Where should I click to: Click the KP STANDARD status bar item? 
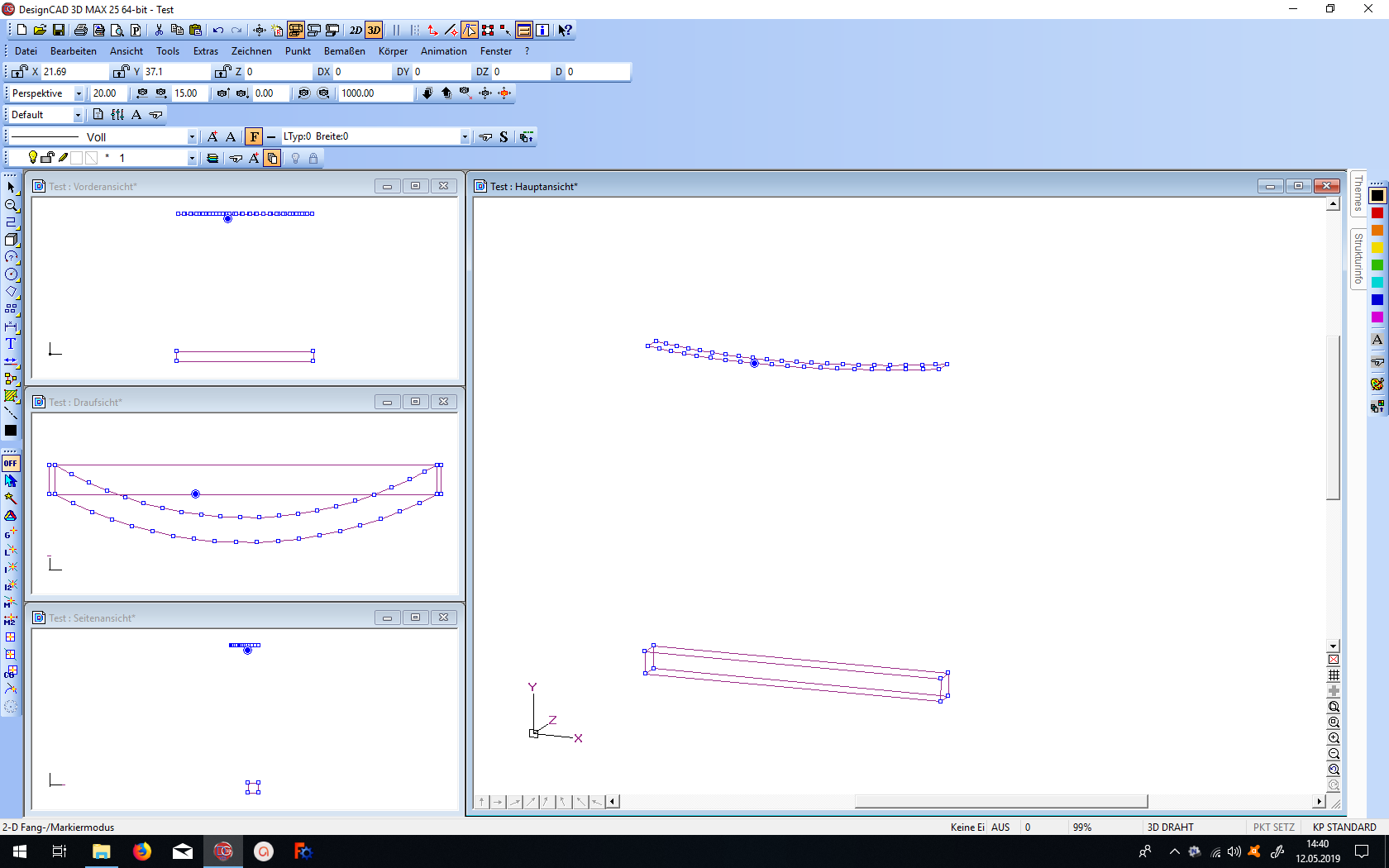1344,827
